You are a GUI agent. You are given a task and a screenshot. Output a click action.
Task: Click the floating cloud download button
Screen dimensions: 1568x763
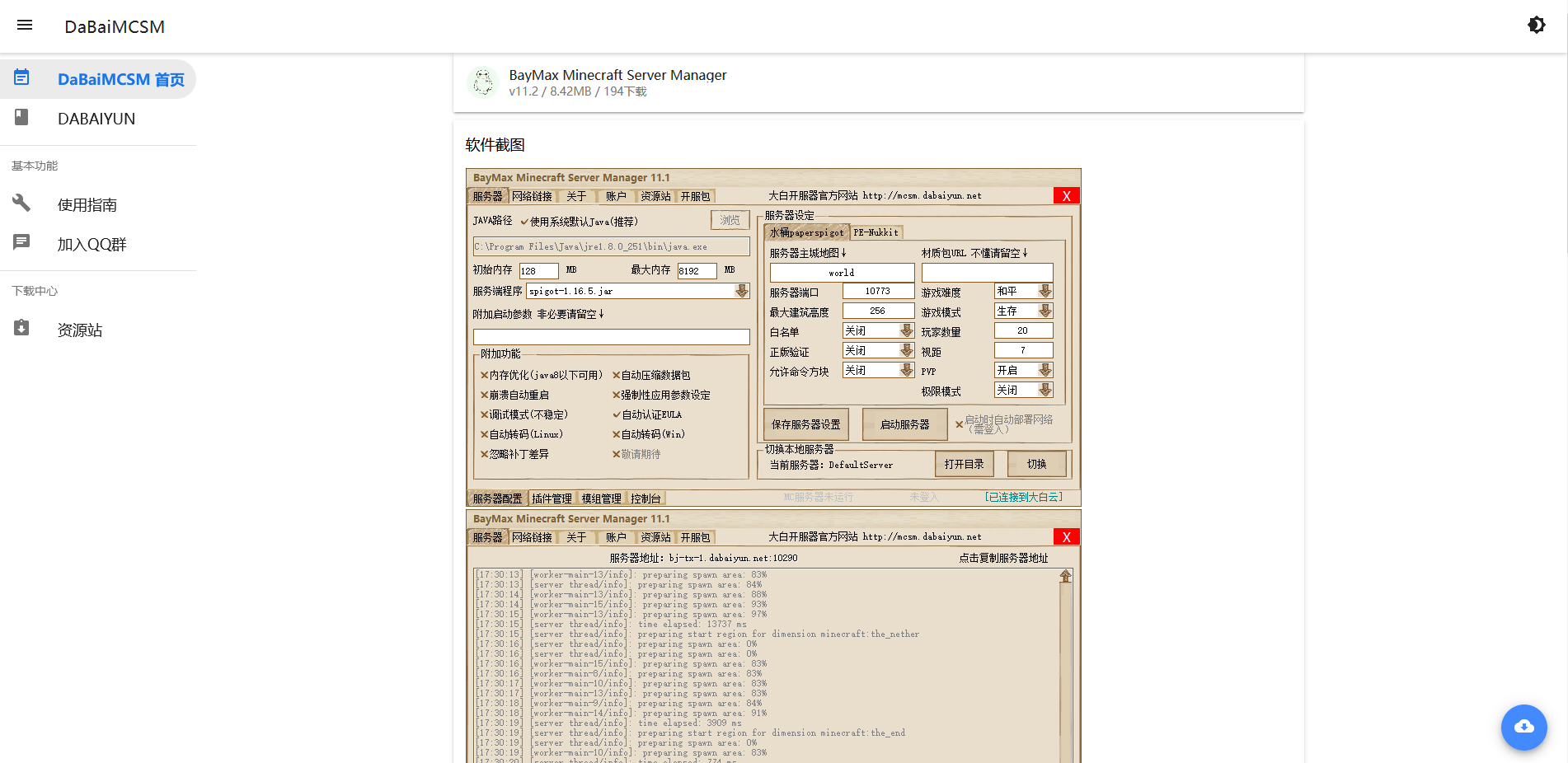tap(1524, 727)
